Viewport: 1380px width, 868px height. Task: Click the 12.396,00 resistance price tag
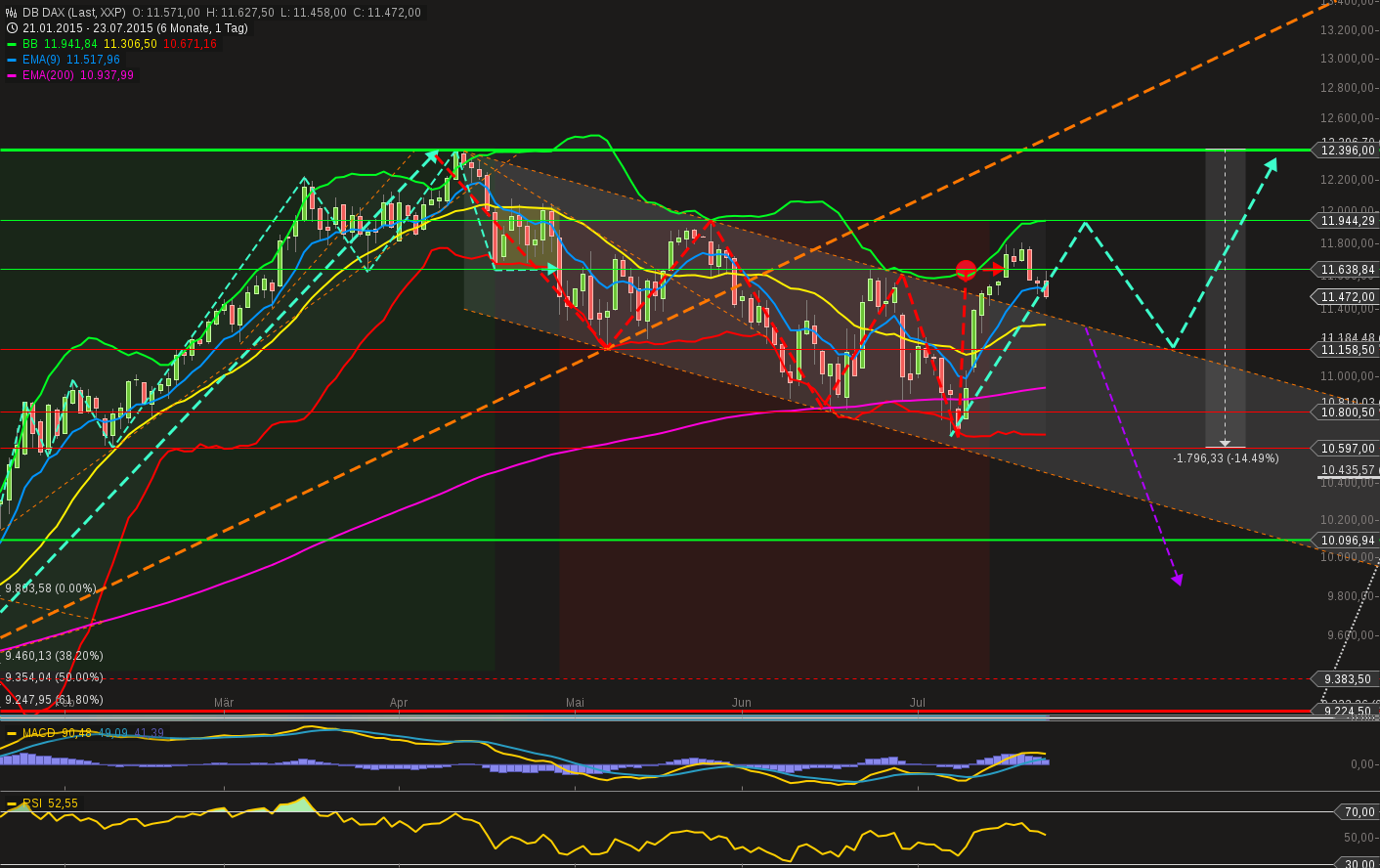1347,151
